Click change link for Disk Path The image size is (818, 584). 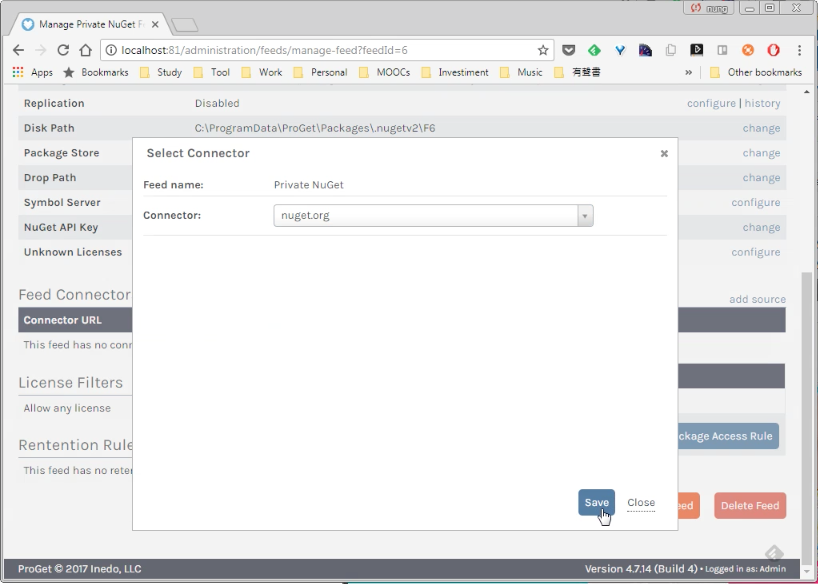coord(761,128)
